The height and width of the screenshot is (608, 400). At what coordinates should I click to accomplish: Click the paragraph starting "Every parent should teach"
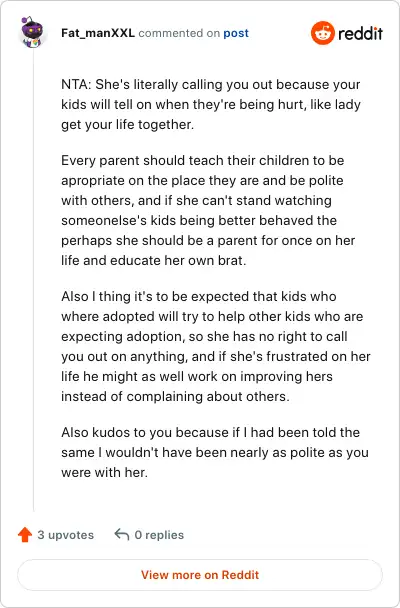click(208, 210)
